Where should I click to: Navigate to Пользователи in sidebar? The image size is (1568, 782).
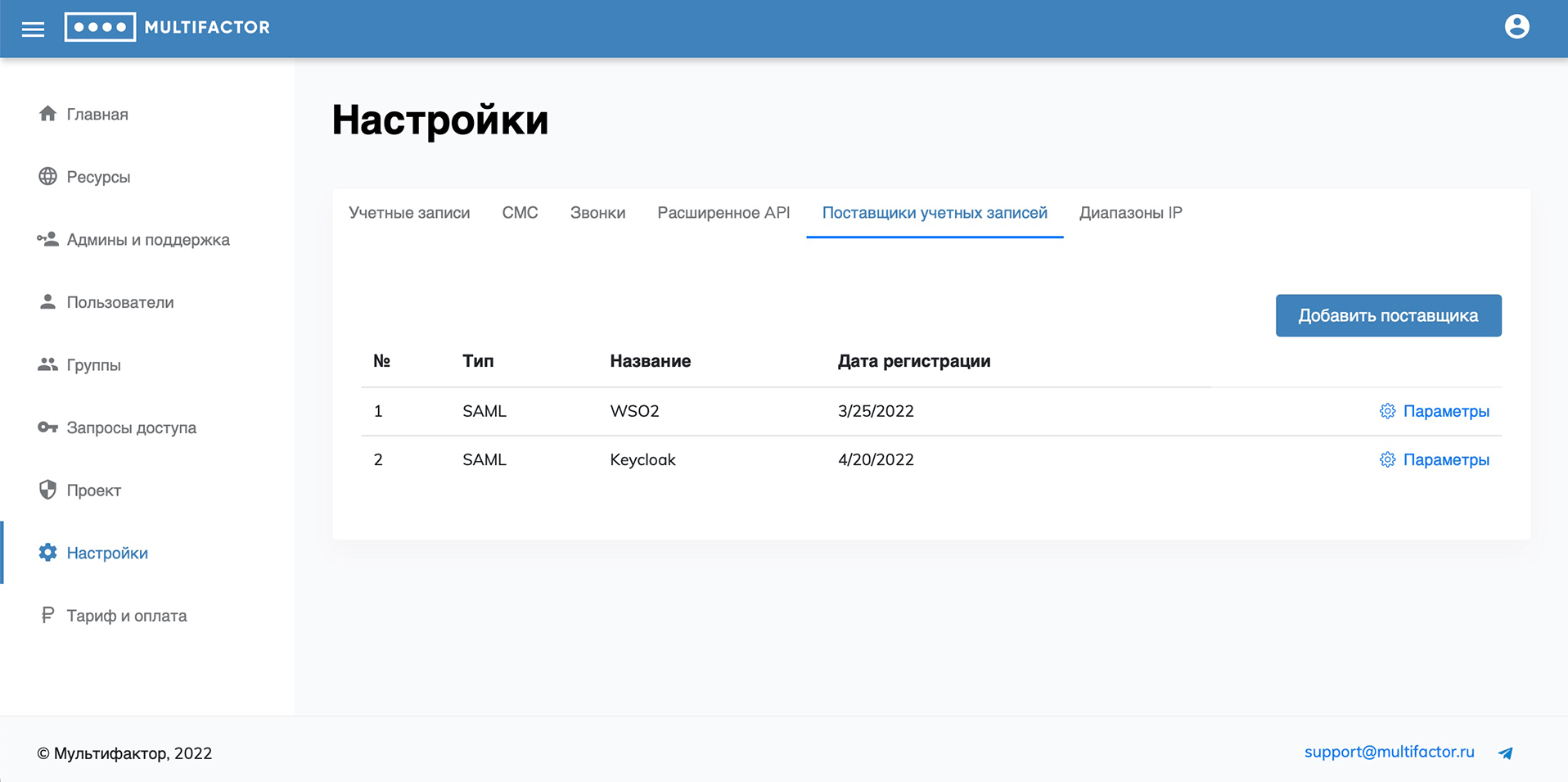point(119,302)
